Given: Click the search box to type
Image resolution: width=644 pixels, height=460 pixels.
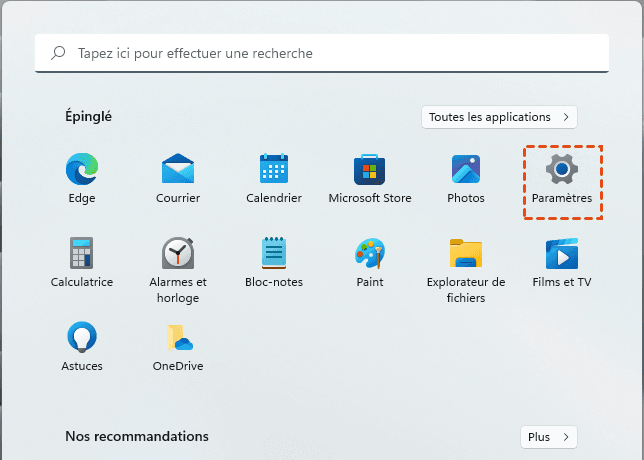Looking at the screenshot, I should (x=330, y=53).
